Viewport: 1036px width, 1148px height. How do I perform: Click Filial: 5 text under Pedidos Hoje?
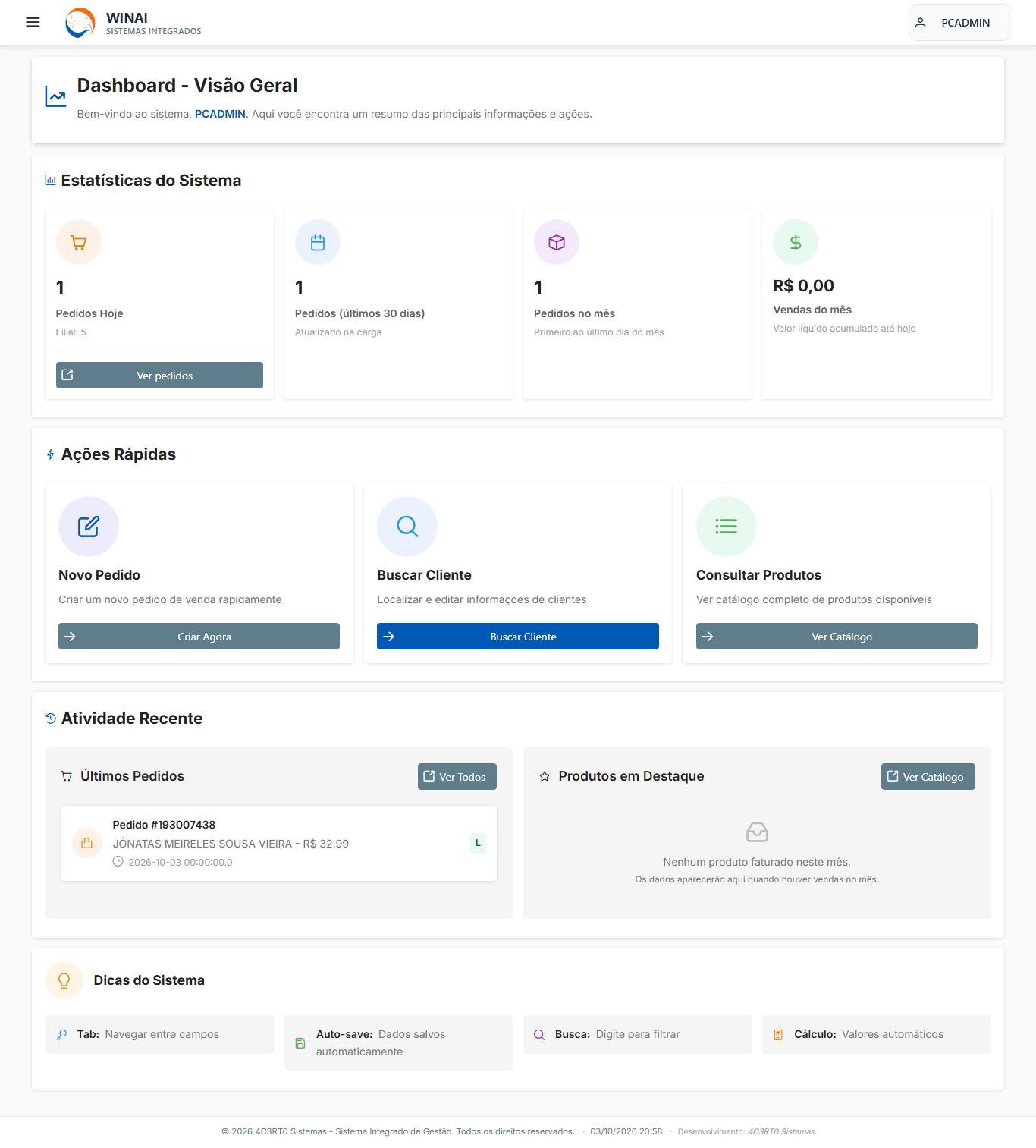pyautogui.click(x=71, y=332)
